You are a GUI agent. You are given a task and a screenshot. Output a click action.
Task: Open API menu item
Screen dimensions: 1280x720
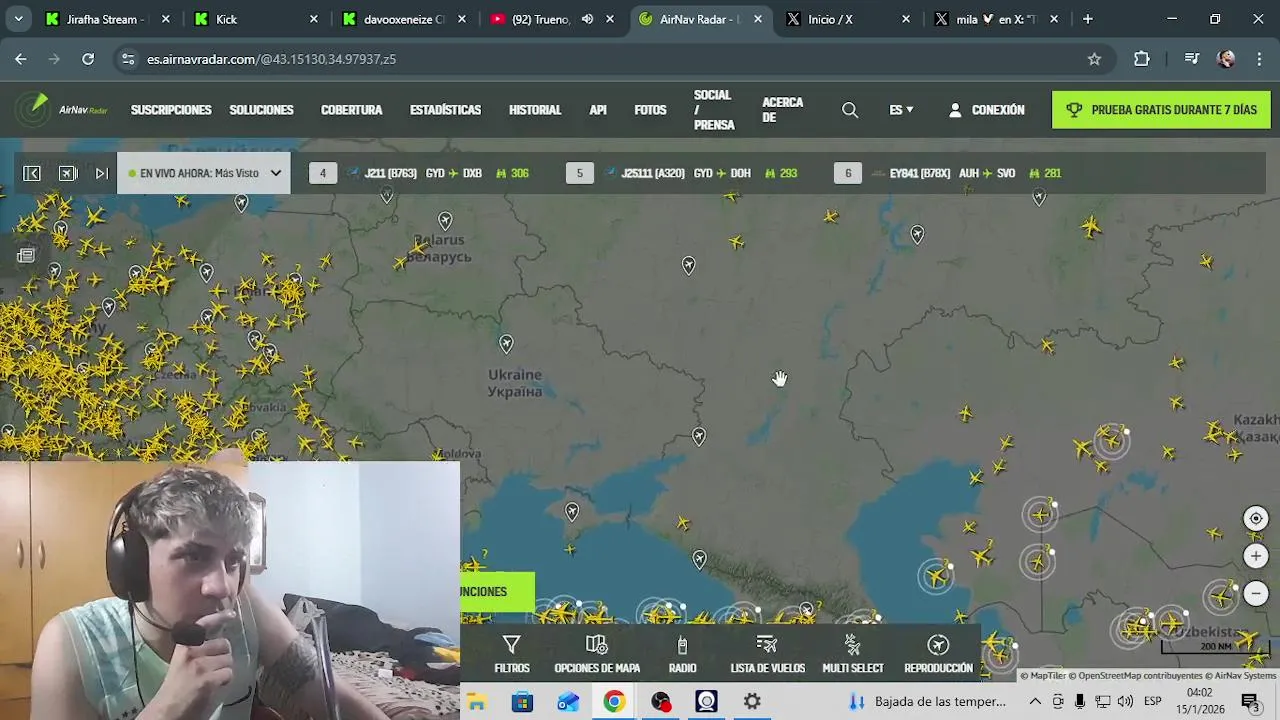pos(598,110)
